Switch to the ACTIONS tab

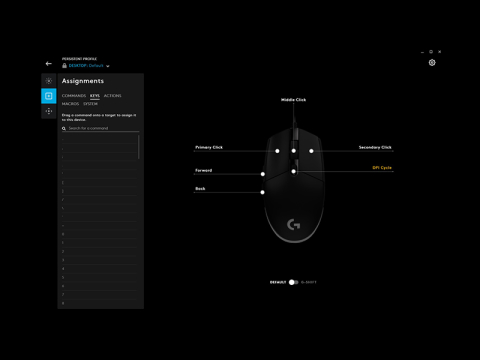click(113, 96)
